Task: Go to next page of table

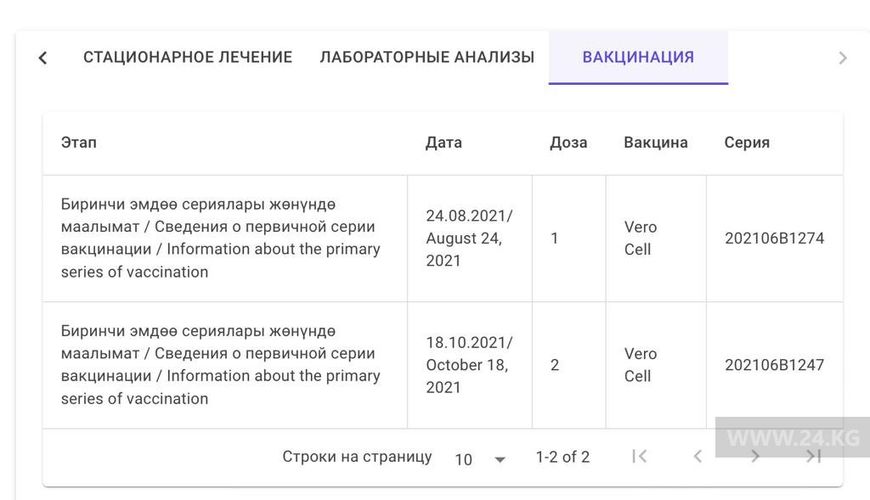Action: pyautogui.click(x=756, y=457)
